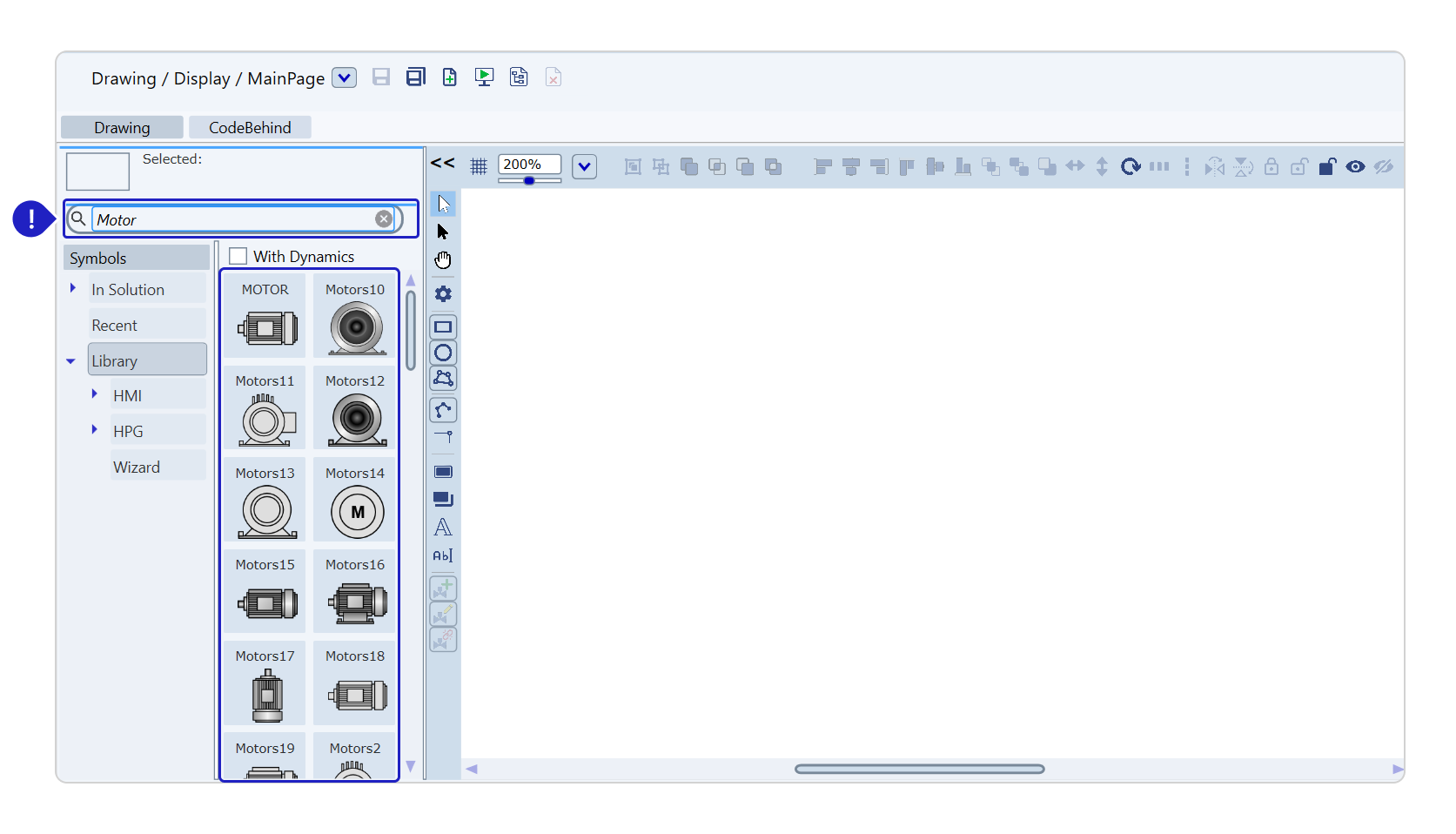The height and width of the screenshot is (834, 1456).
Task: Select the Polyline drawing tool
Action: (443, 410)
